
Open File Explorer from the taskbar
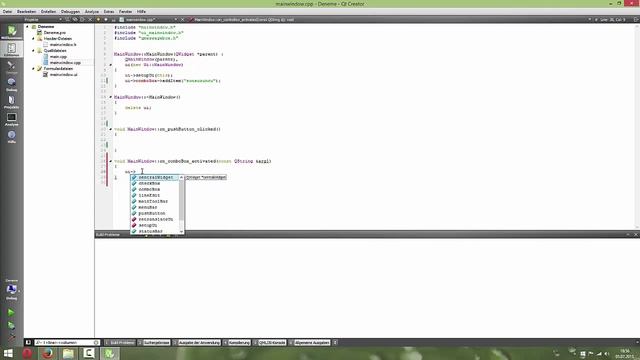pos(68,353)
